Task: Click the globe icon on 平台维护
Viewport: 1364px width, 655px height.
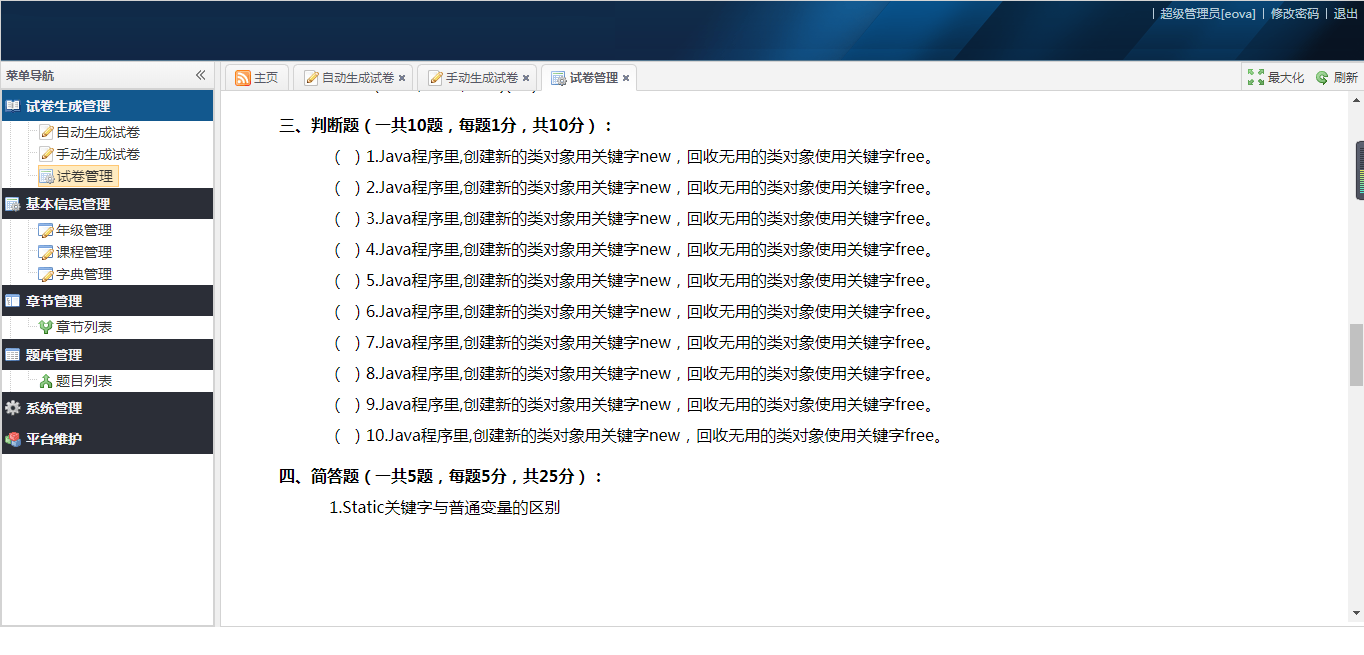Action: [x=13, y=439]
